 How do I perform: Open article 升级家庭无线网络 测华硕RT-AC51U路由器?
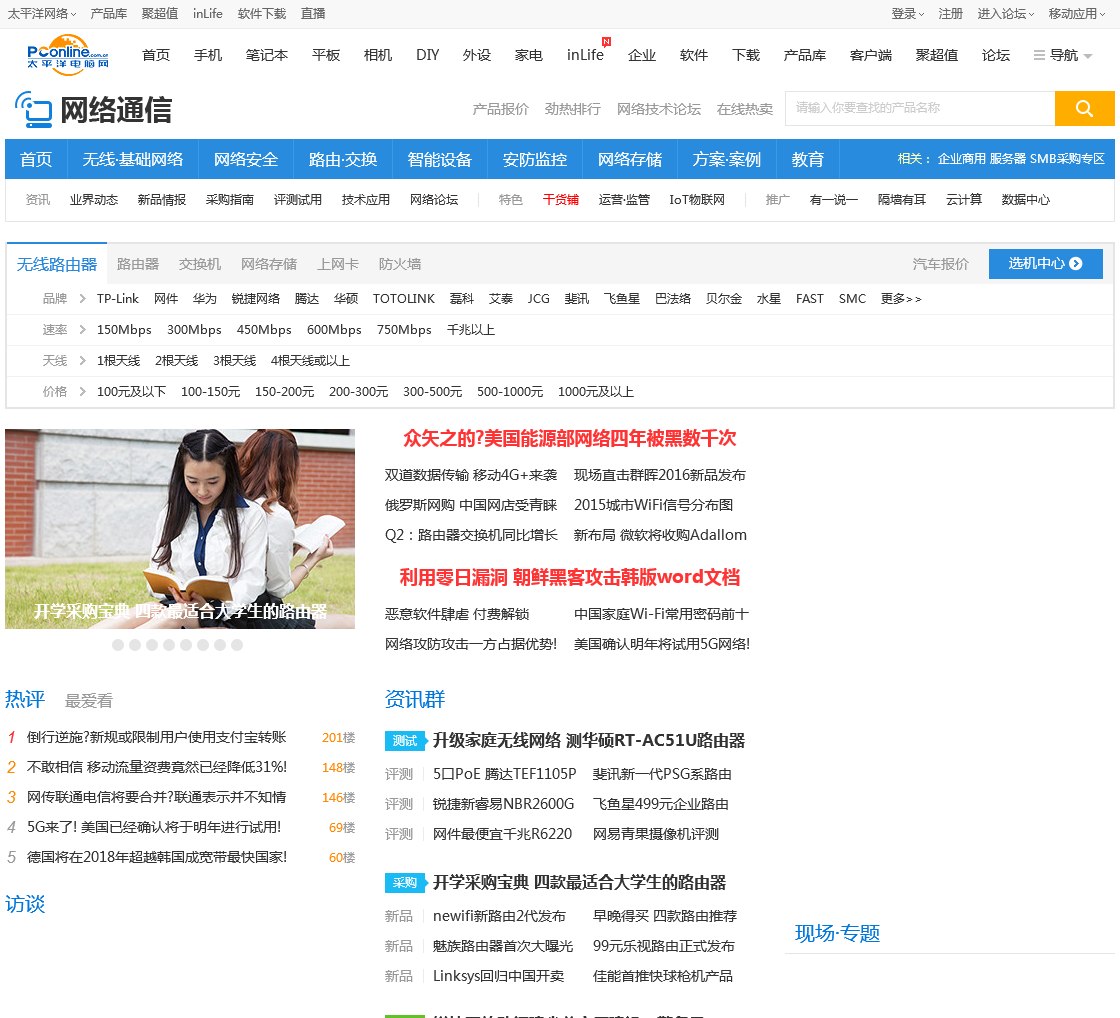tap(589, 741)
